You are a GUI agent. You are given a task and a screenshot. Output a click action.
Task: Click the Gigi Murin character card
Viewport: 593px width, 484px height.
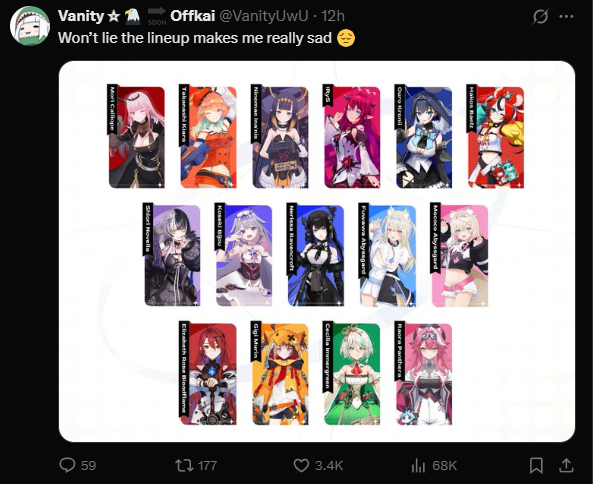point(279,373)
